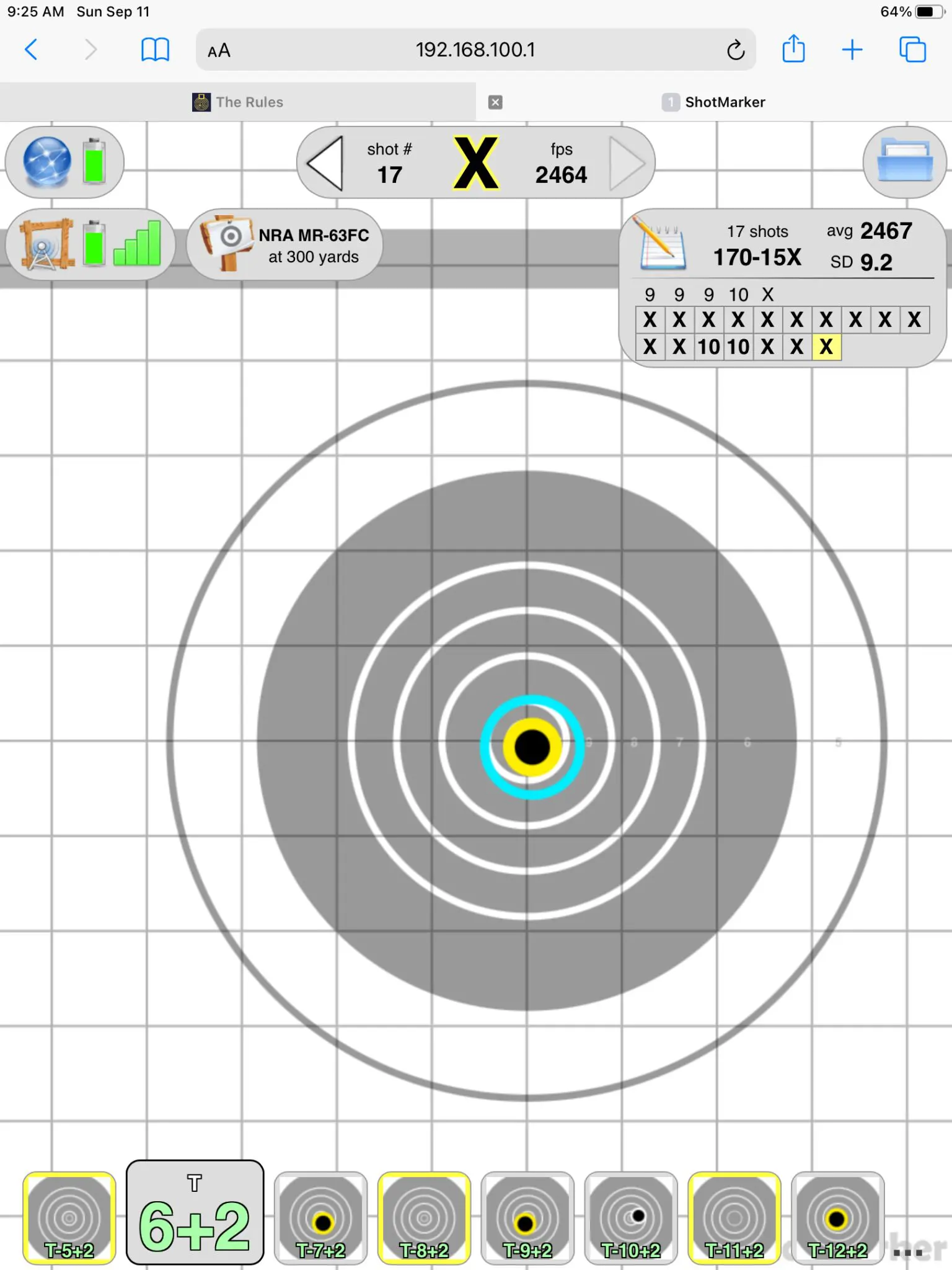Tap the AA reader options button
The width and height of the screenshot is (952, 1270).
click(219, 50)
